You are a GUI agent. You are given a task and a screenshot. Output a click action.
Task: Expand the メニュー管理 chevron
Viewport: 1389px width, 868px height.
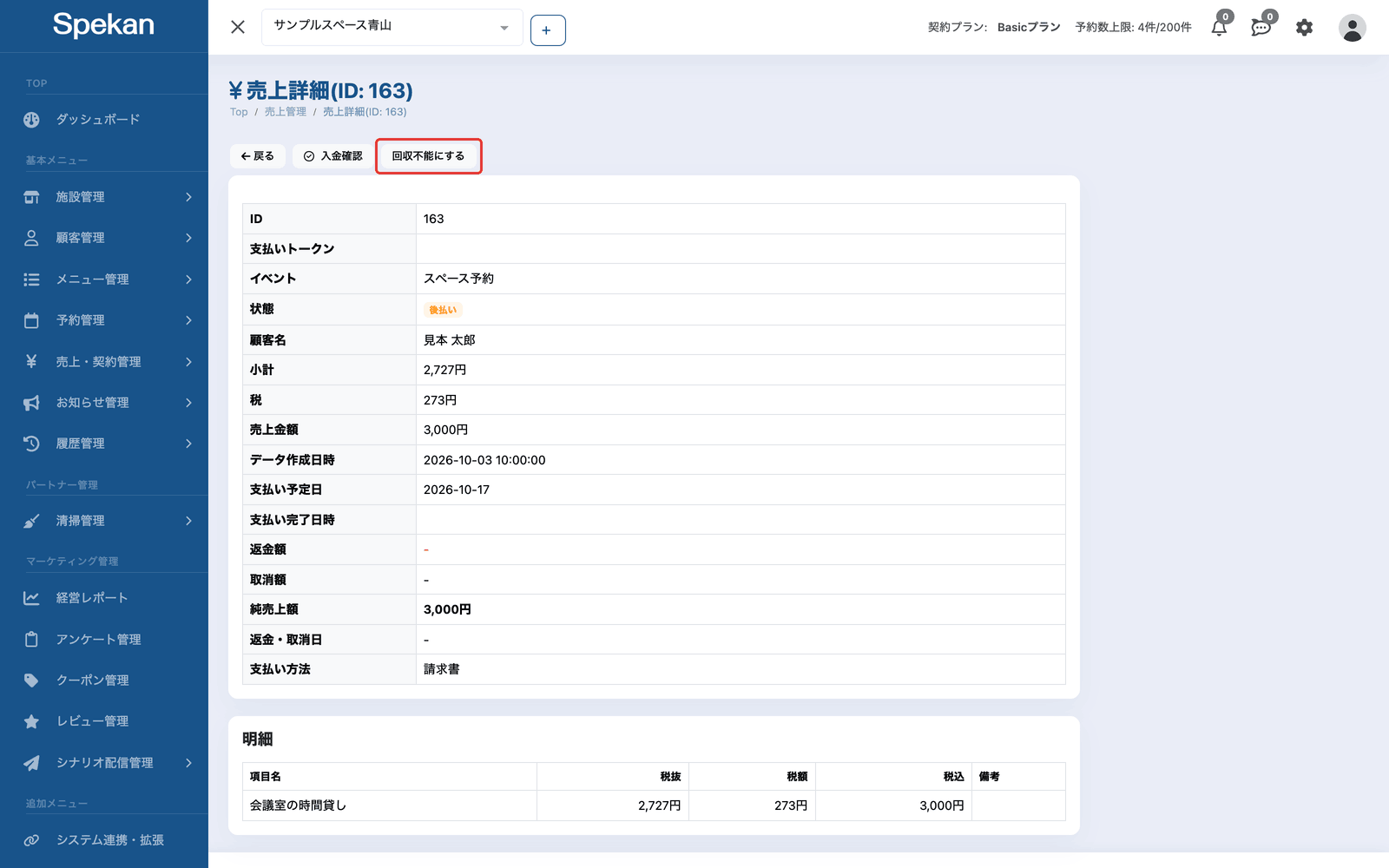[x=188, y=279]
